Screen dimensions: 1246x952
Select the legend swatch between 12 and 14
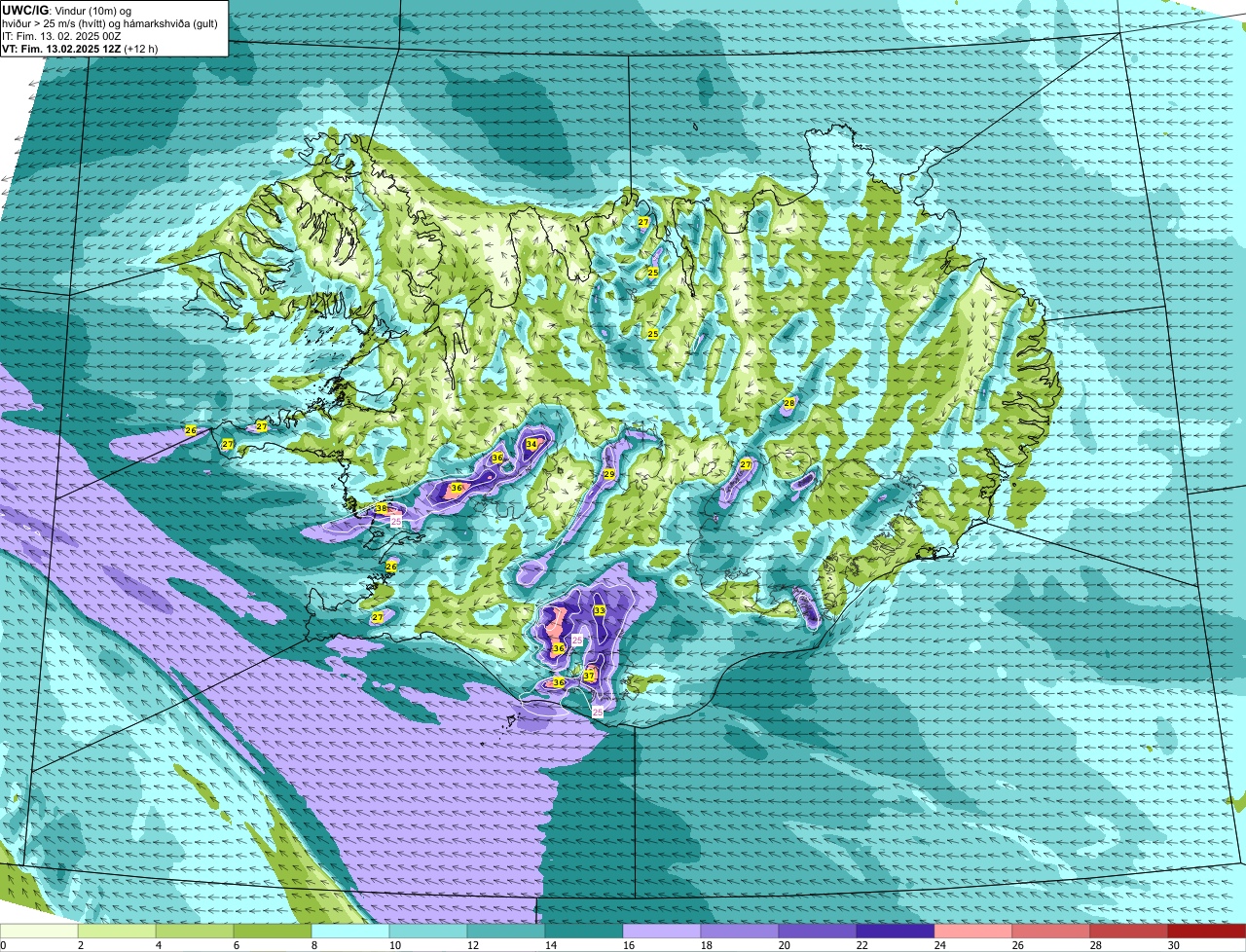[506, 931]
